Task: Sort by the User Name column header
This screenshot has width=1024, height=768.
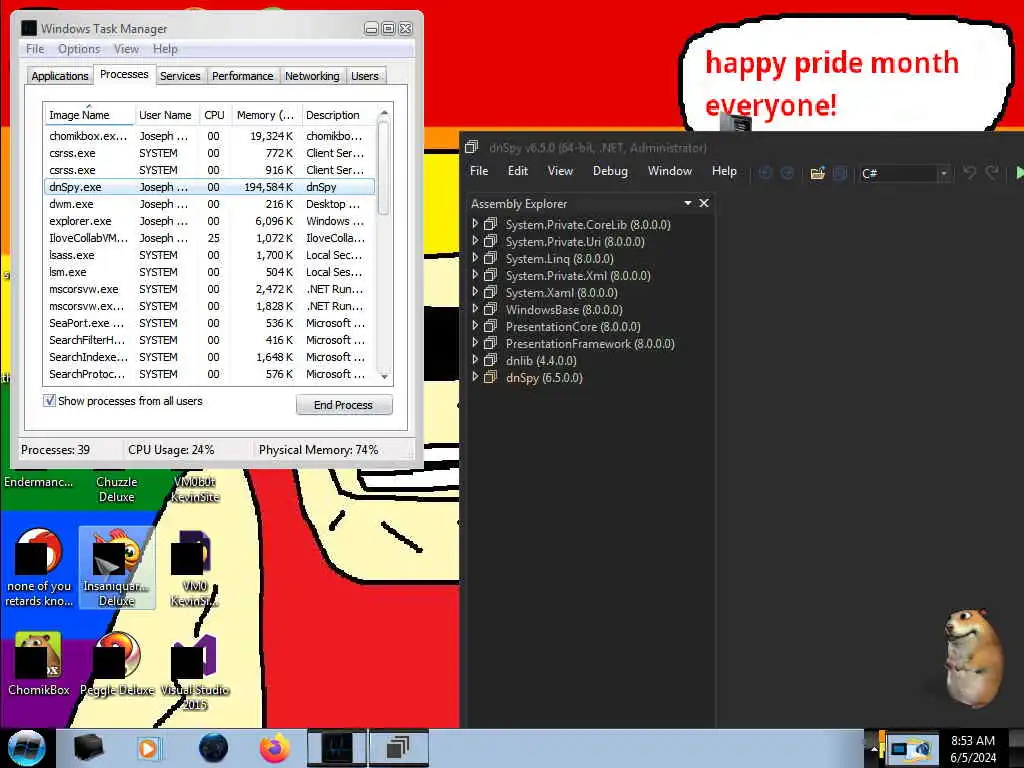Action: click(165, 115)
